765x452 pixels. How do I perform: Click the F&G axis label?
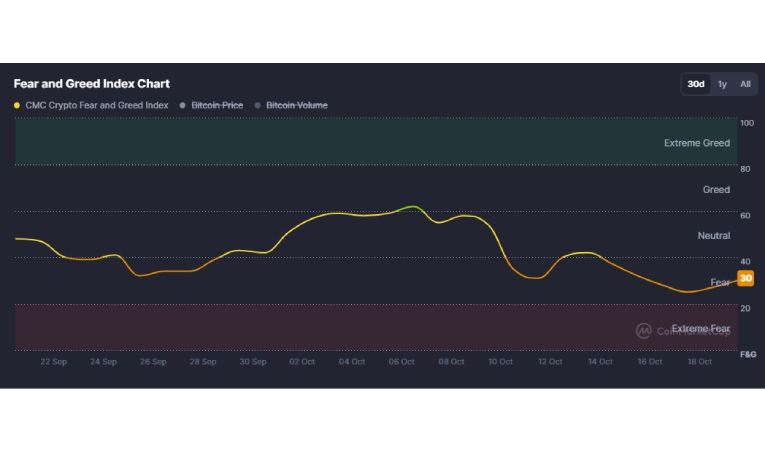click(x=747, y=355)
